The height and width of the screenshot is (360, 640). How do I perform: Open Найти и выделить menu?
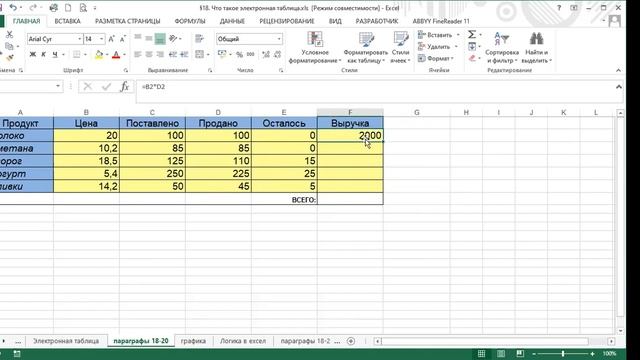(x=536, y=47)
